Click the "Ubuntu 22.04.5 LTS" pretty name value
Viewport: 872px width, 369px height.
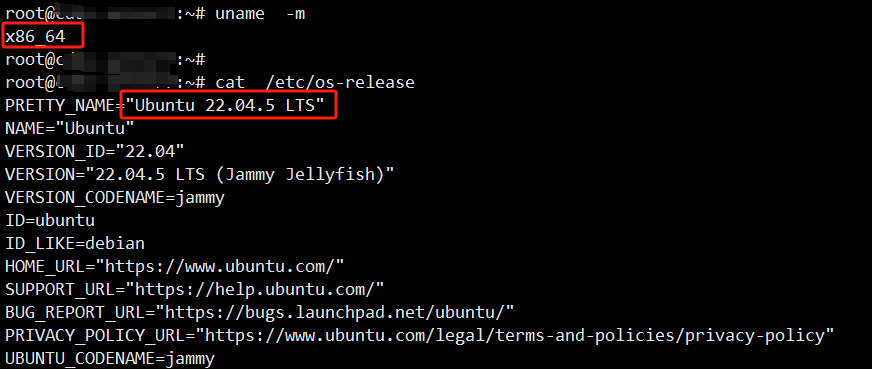point(225,106)
